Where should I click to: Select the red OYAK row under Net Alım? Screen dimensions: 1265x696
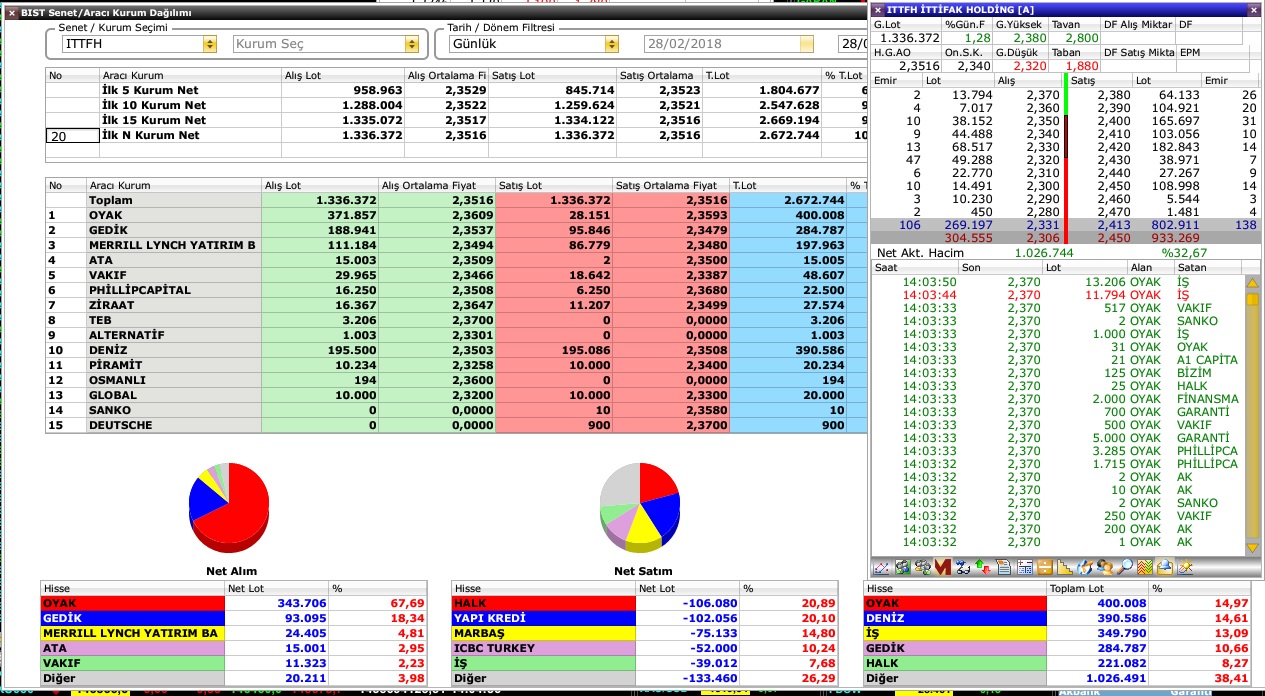(x=234, y=603)
